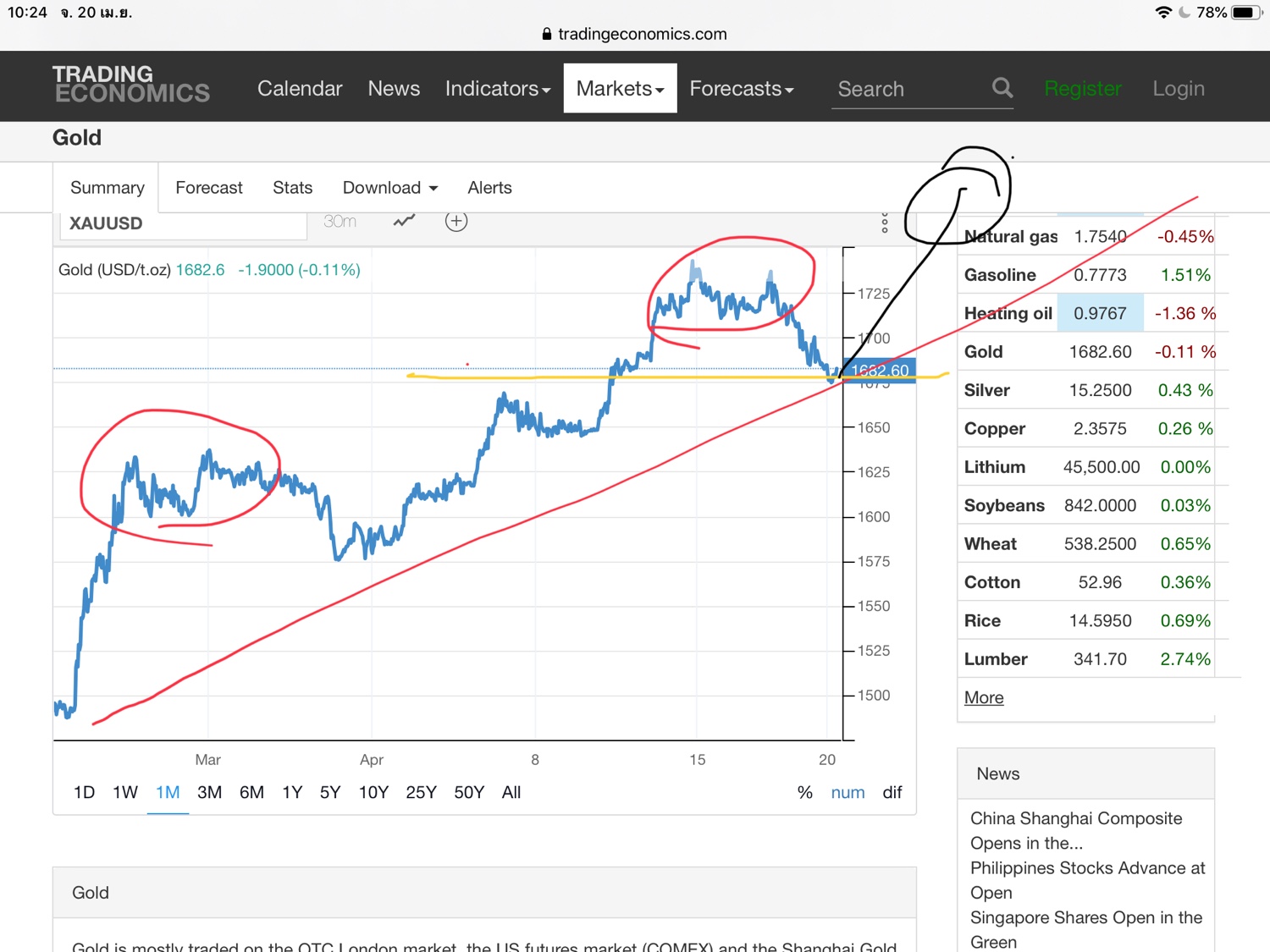Tap the Wi-Fi status icon
1270x952 pixels.
[1163, 13]
